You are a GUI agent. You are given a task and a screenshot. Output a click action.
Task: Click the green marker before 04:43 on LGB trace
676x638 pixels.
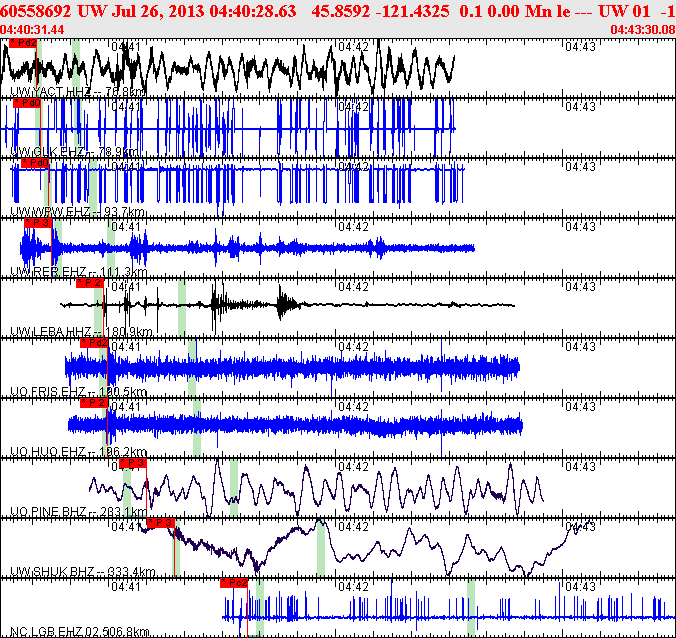point(471,607)
